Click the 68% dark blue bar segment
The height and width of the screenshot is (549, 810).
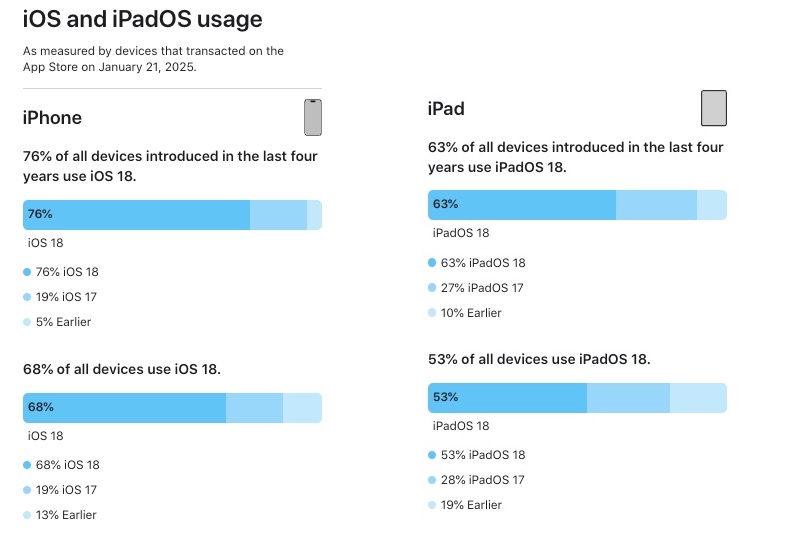(125, 408)
